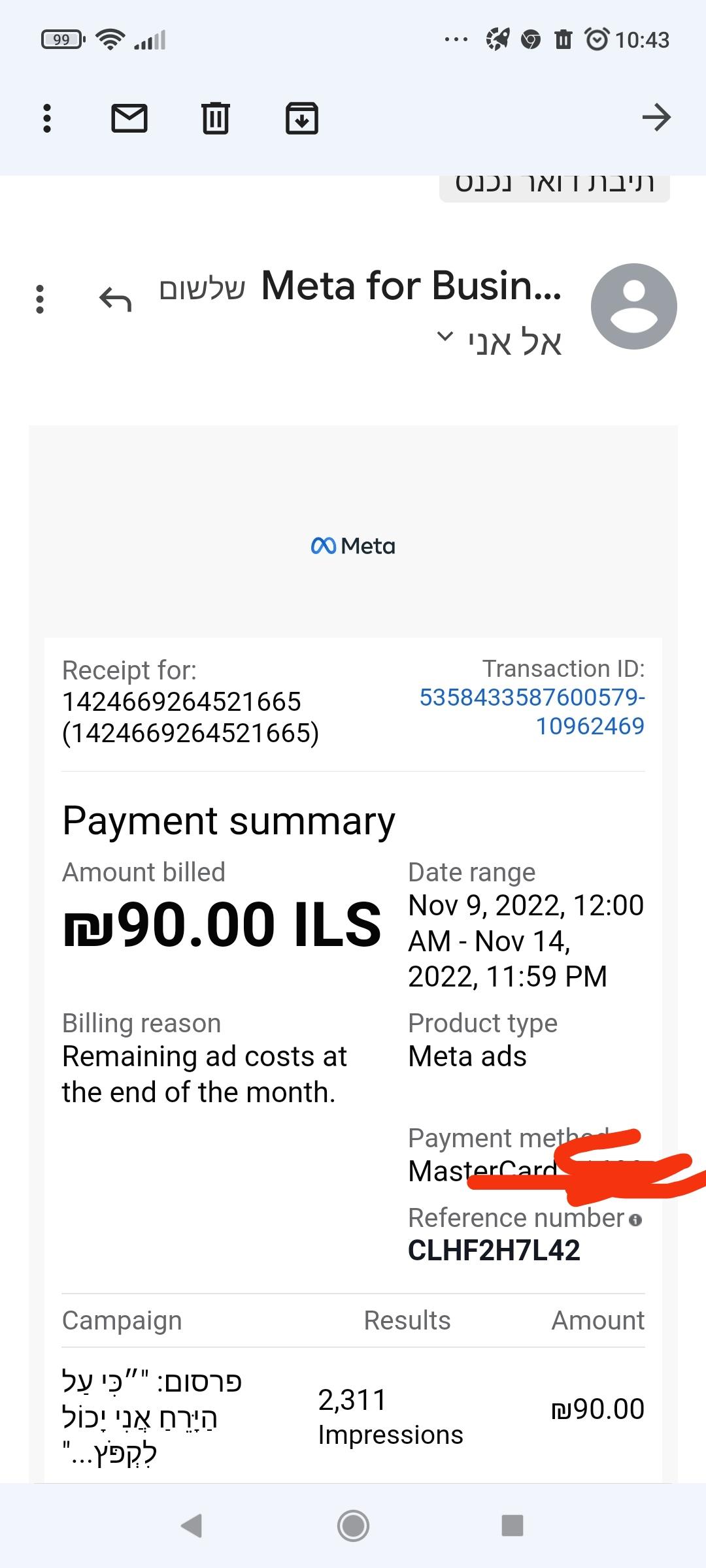Tap the Meta for Business sender name

coord(411,286)
